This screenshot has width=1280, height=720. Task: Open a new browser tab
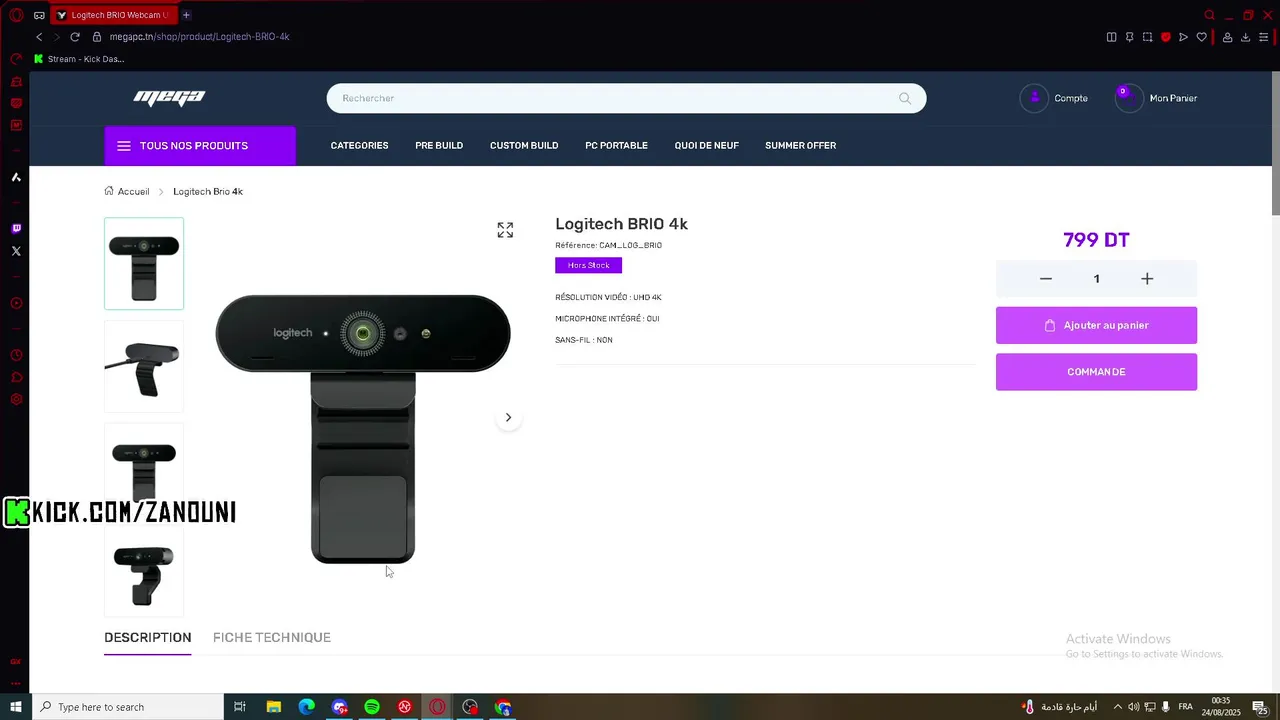pos(186,15)
